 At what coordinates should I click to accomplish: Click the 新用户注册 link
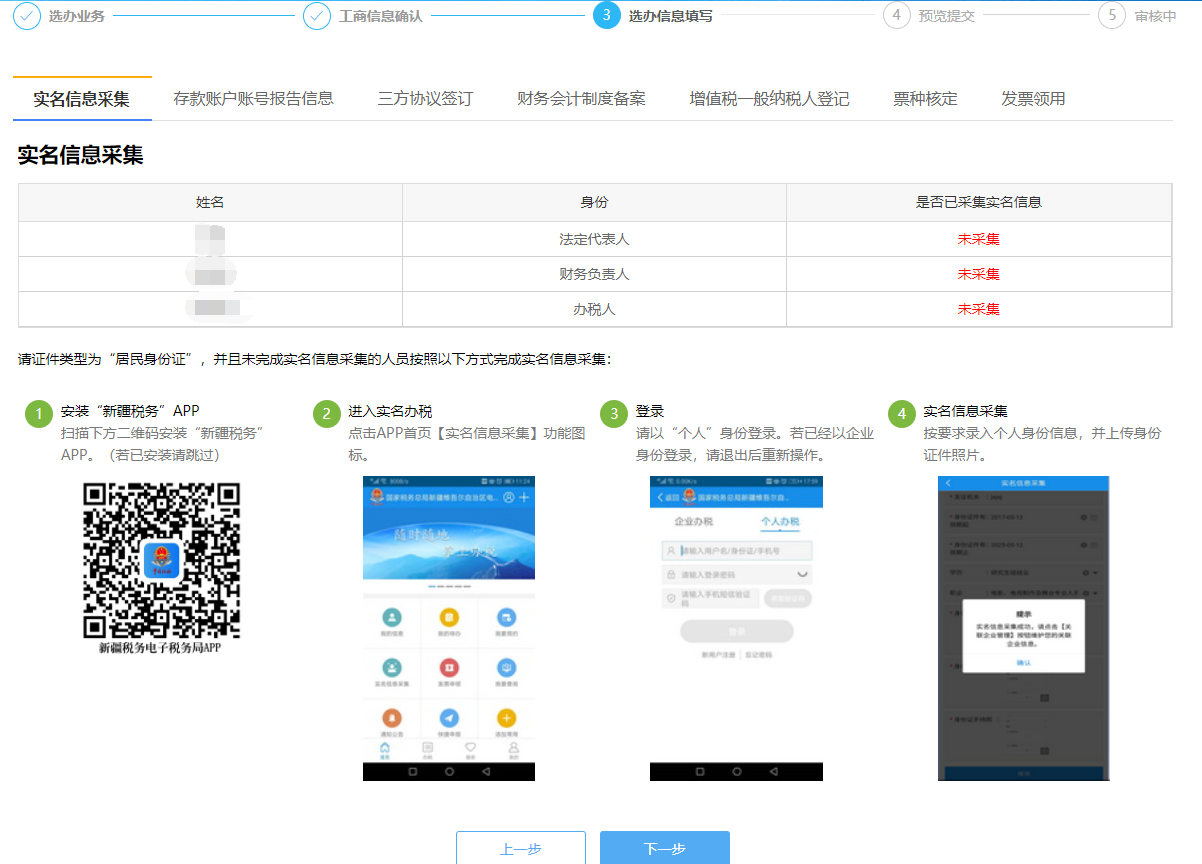tap(718, 654)
